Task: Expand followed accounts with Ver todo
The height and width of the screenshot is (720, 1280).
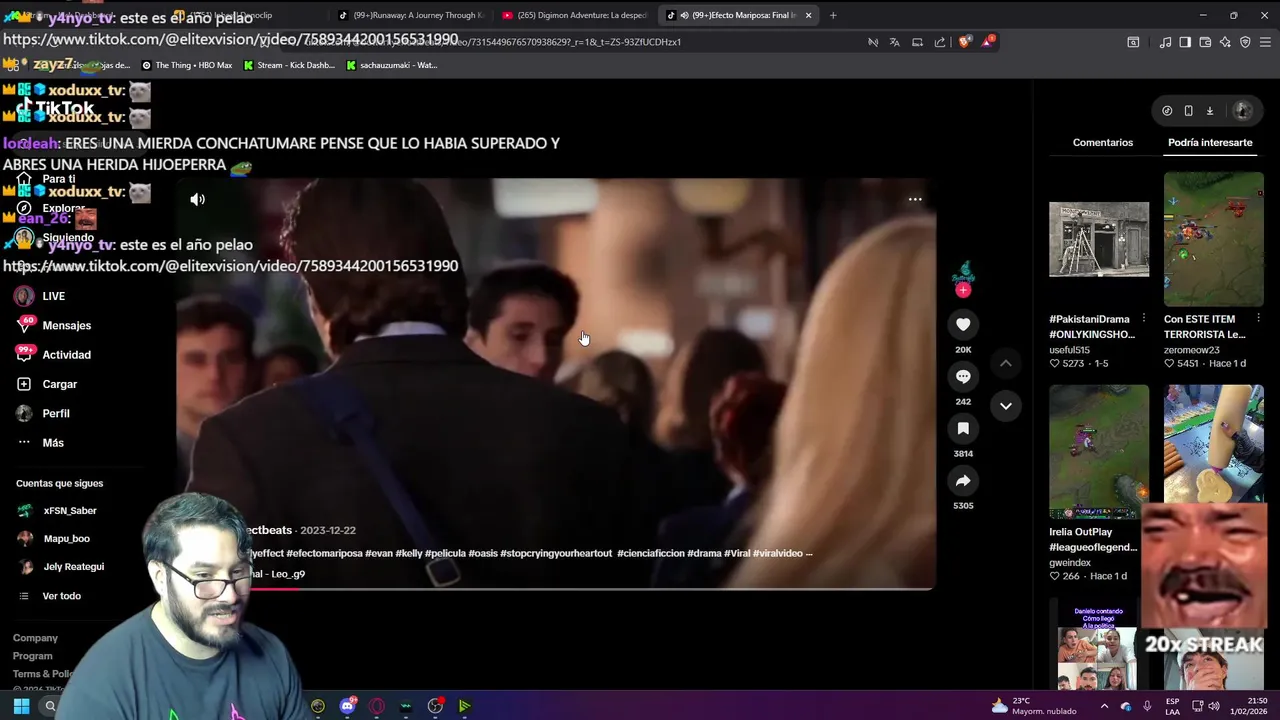Action: tap(61, 596)
